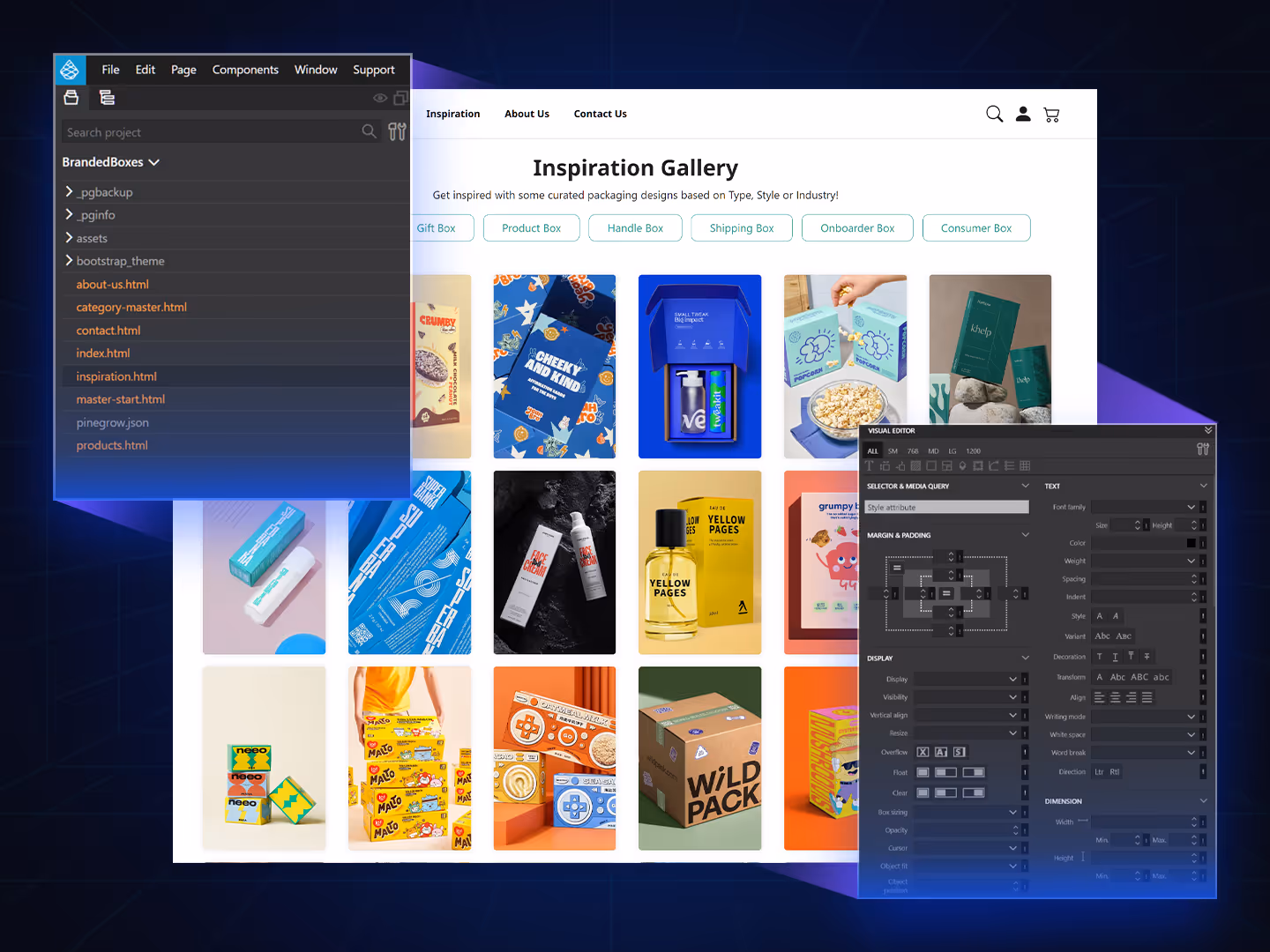Open the shopping cart icon
The width and height of the screenshot is (1270, 952).
(x=1051, y=114)
